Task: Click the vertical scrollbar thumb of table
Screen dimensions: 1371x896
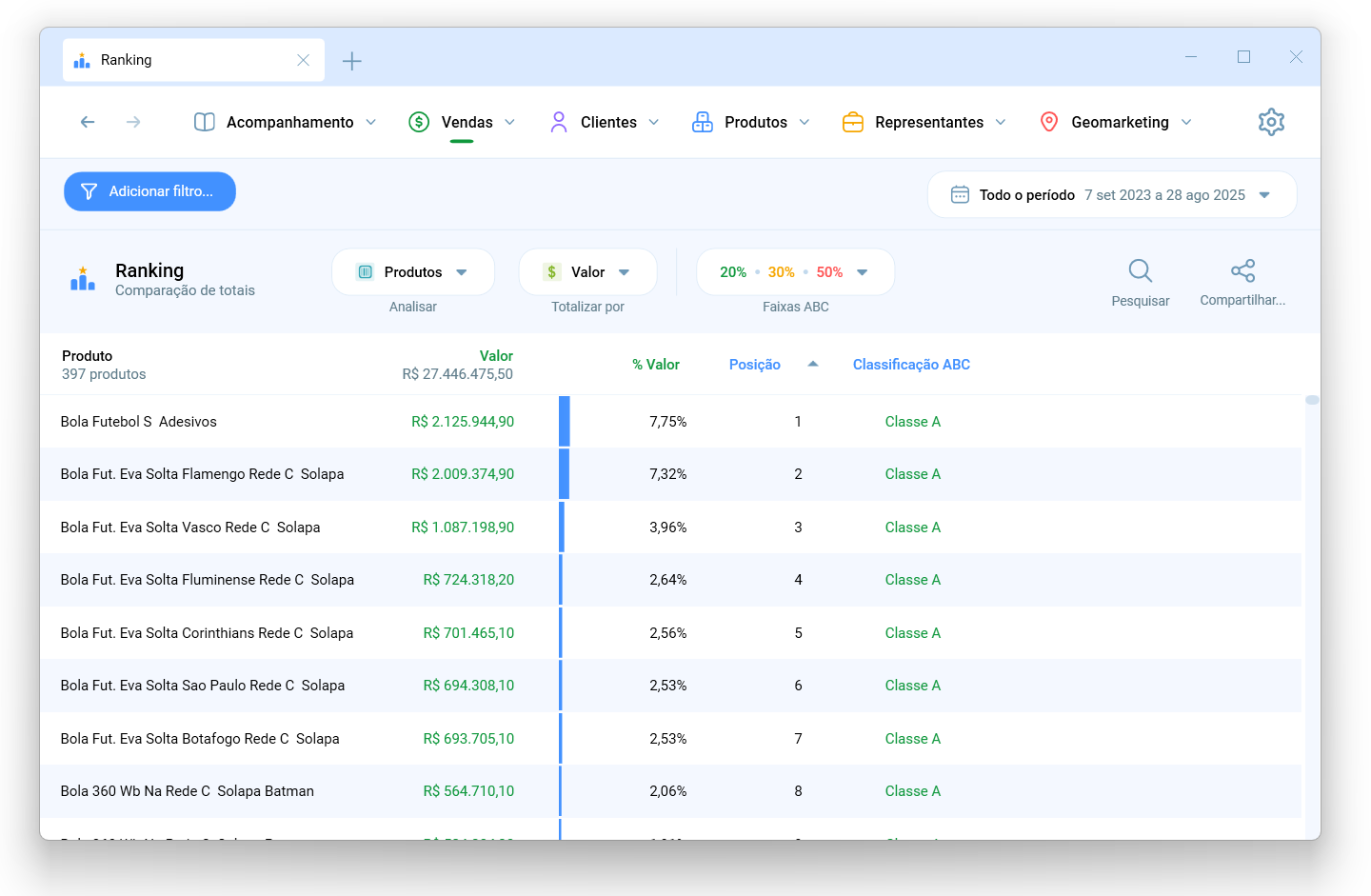Action: point(1312,400)
